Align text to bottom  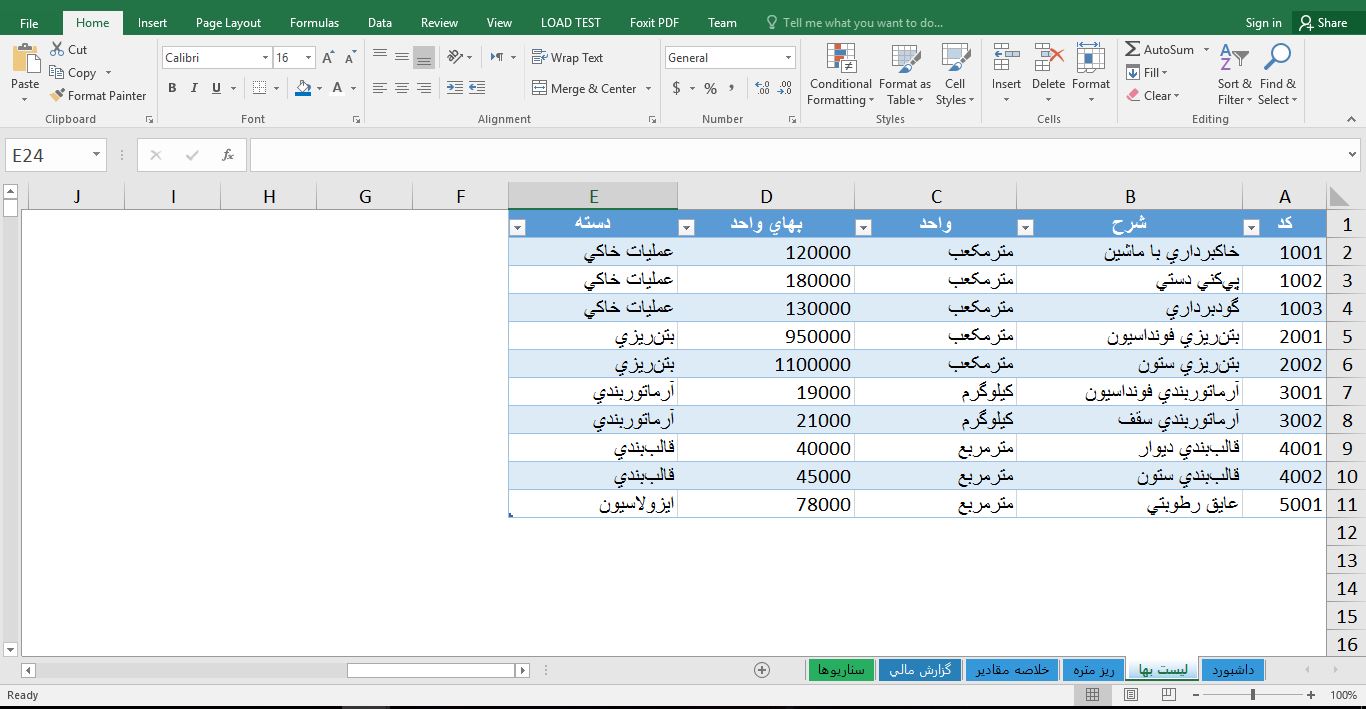pos(424,57)
